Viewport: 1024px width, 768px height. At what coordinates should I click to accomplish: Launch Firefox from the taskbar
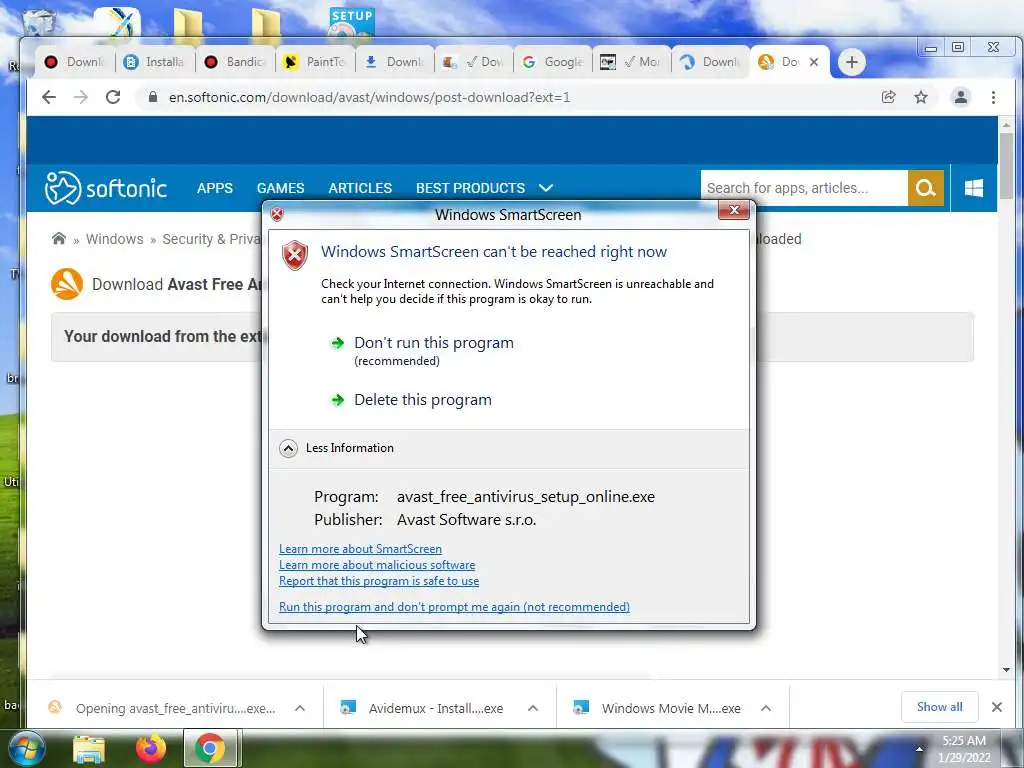coord(150,748)
